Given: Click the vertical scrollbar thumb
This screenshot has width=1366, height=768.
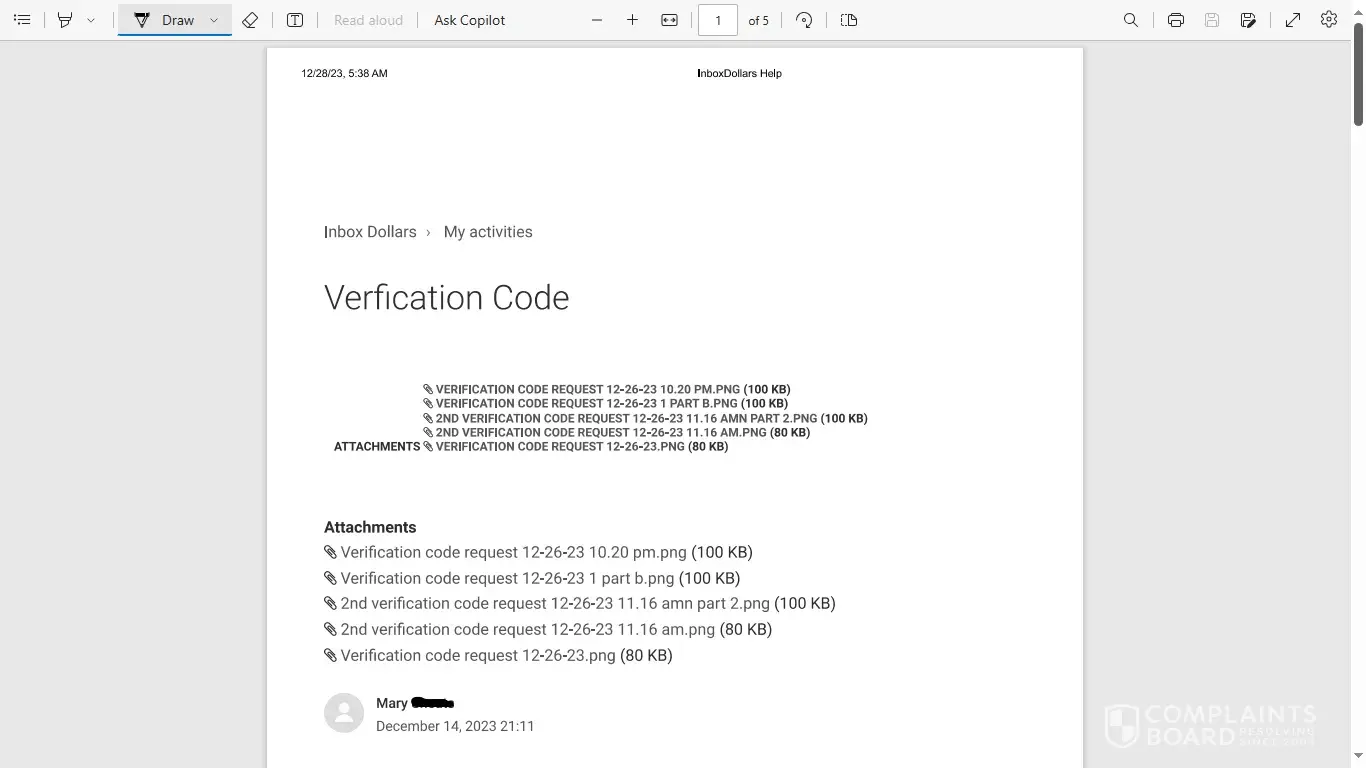Looking at the screenshot, I should [1358, 74].
